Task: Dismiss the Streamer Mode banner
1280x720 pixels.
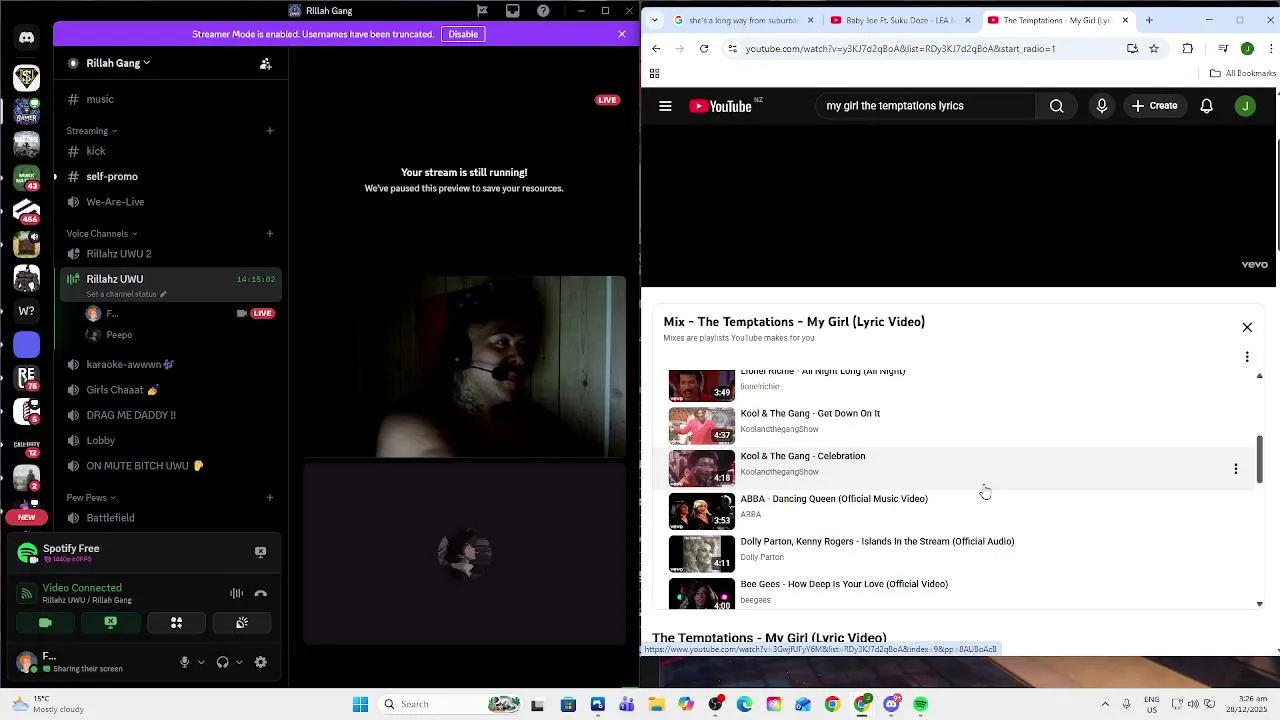Action: point(622,34)
